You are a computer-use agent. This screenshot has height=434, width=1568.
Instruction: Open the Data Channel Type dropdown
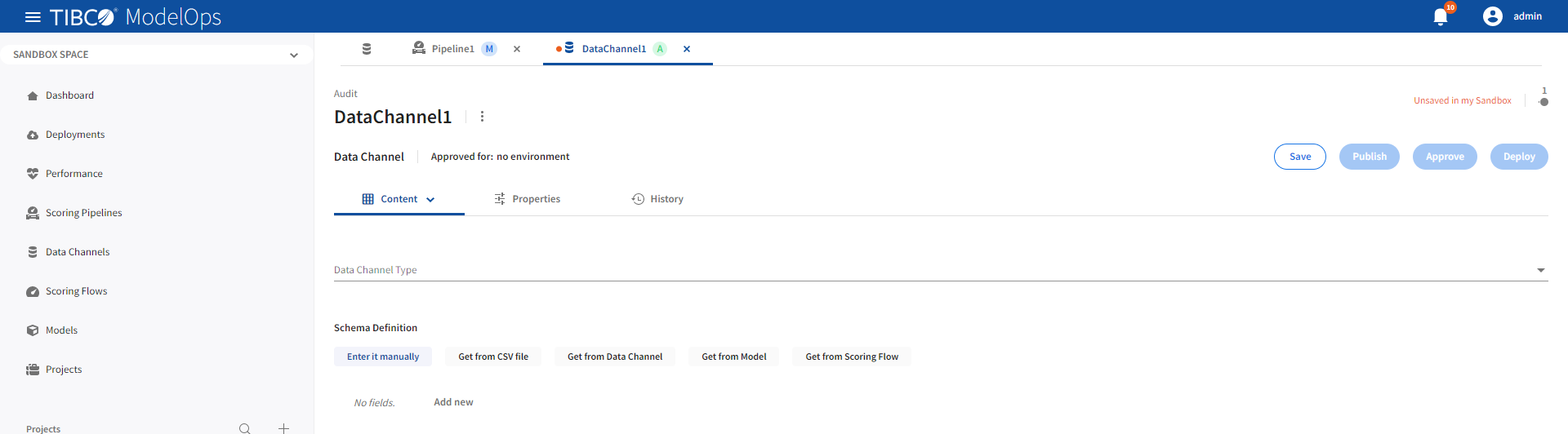tap(1540, 270)
